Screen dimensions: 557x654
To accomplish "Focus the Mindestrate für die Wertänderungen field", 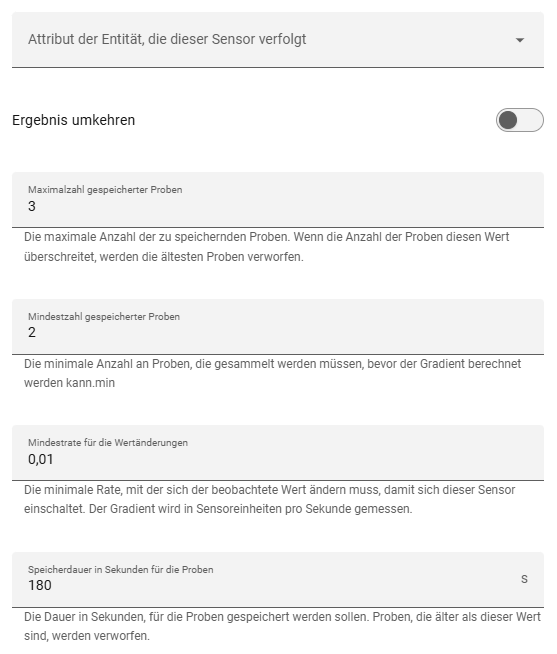I will coord(278,453).
